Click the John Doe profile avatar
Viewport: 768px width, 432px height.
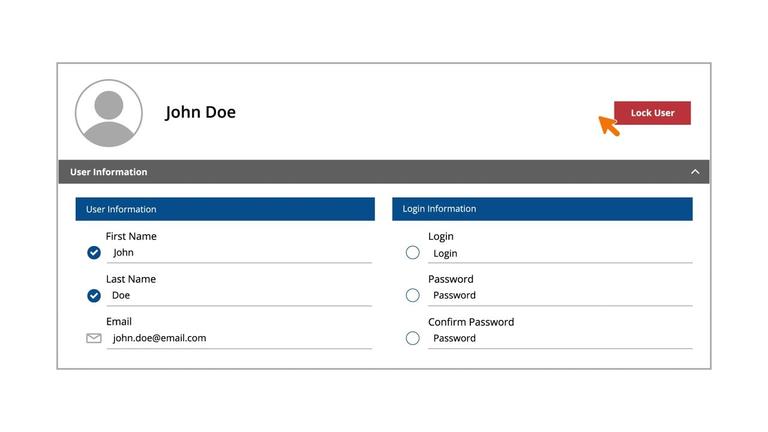click(109, 113)
